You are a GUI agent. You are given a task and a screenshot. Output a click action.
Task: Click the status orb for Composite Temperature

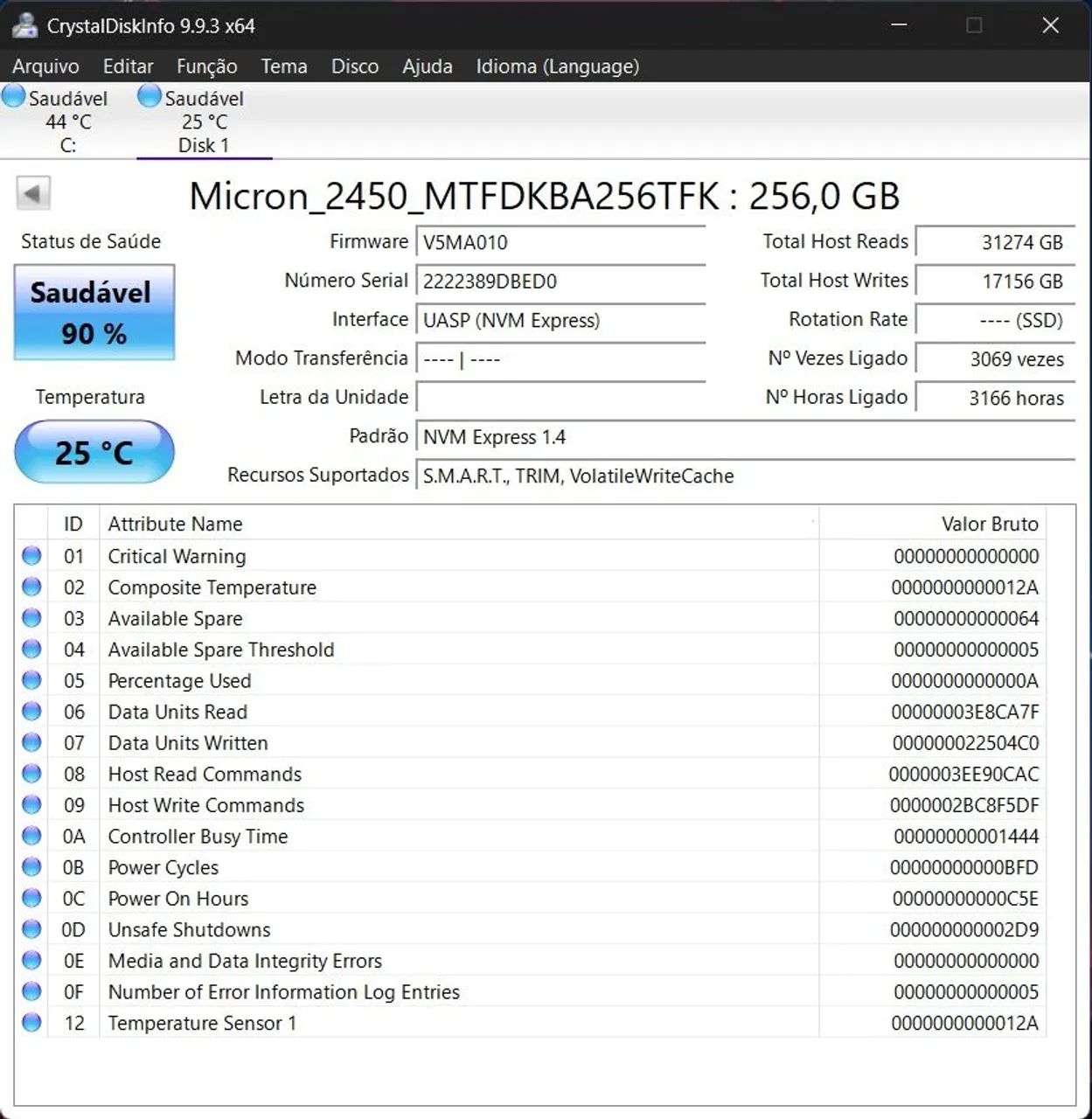coord(31,587)
